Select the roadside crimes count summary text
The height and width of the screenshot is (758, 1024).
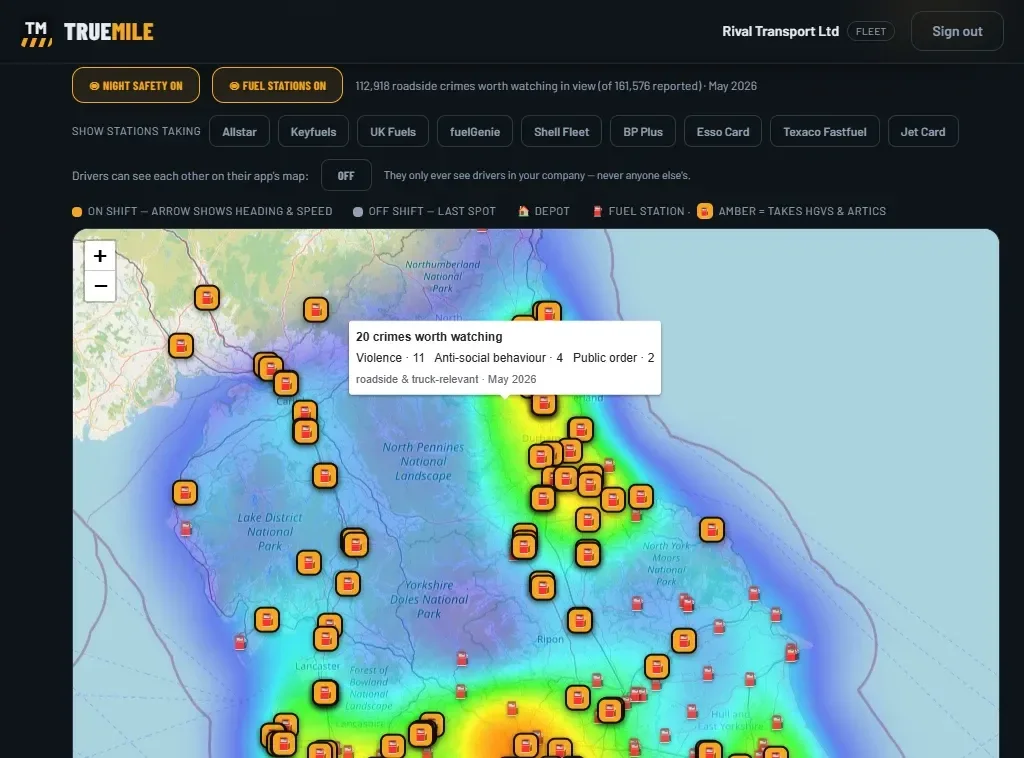tap(556, 86)
